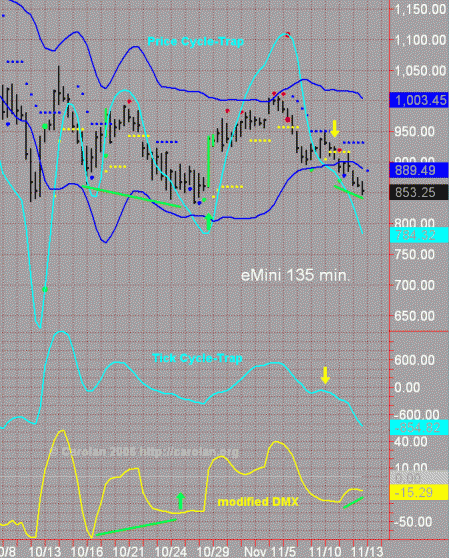Click the cyan 784.32 cycle value badge
The image size is (449, 558).
419,235
